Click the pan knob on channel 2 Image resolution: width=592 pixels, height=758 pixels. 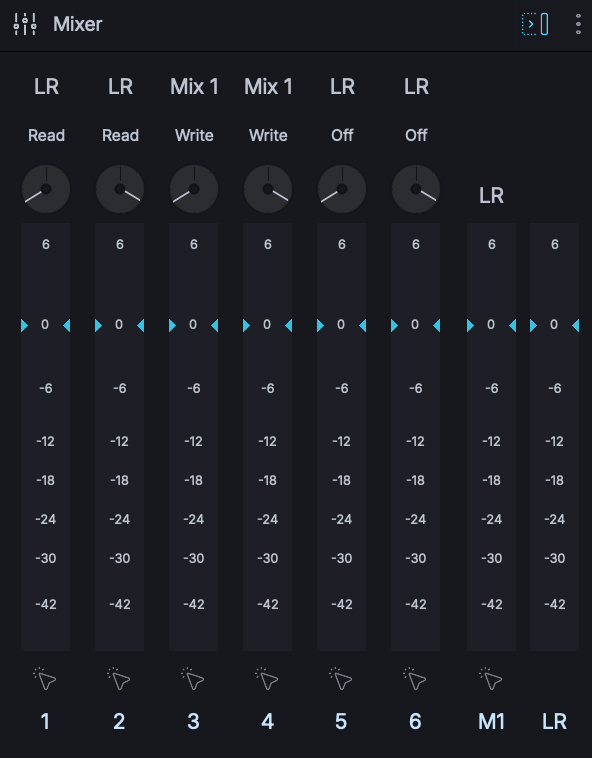[x=120, y=189]
